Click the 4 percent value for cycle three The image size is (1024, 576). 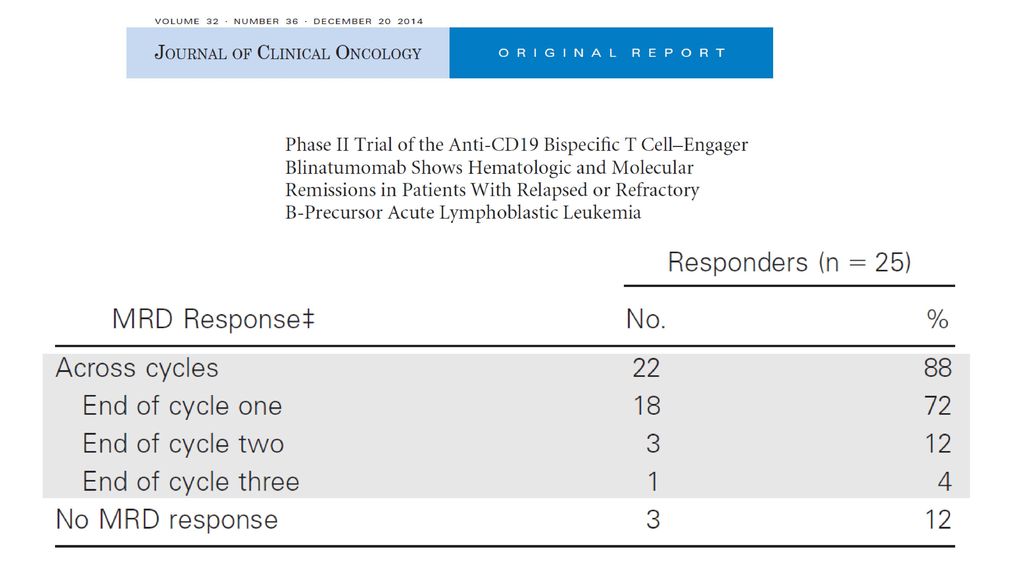click(944, 482)
